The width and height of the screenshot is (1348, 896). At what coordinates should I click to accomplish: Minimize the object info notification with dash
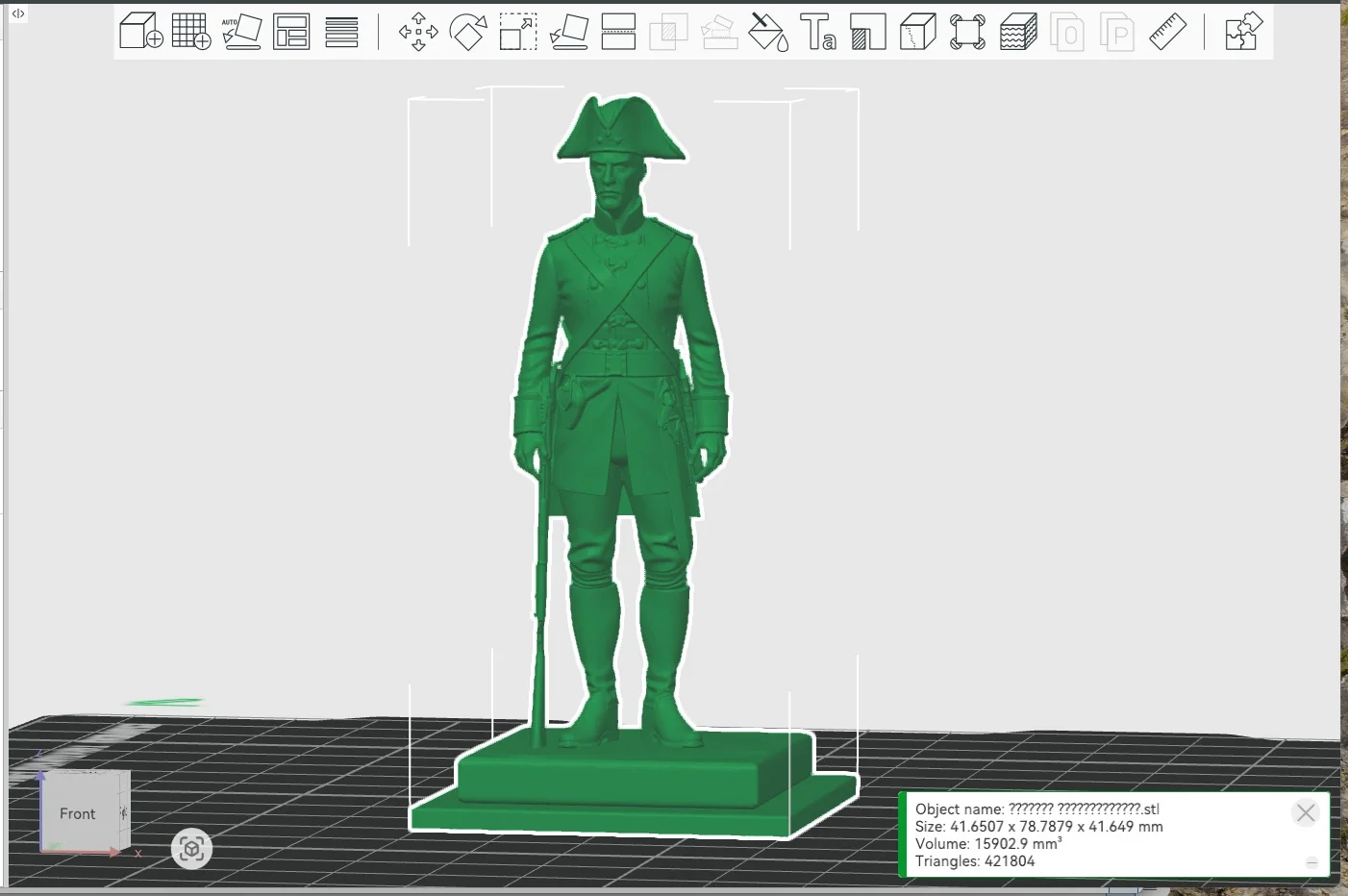pyautogui.click(x=1311, y=862)
